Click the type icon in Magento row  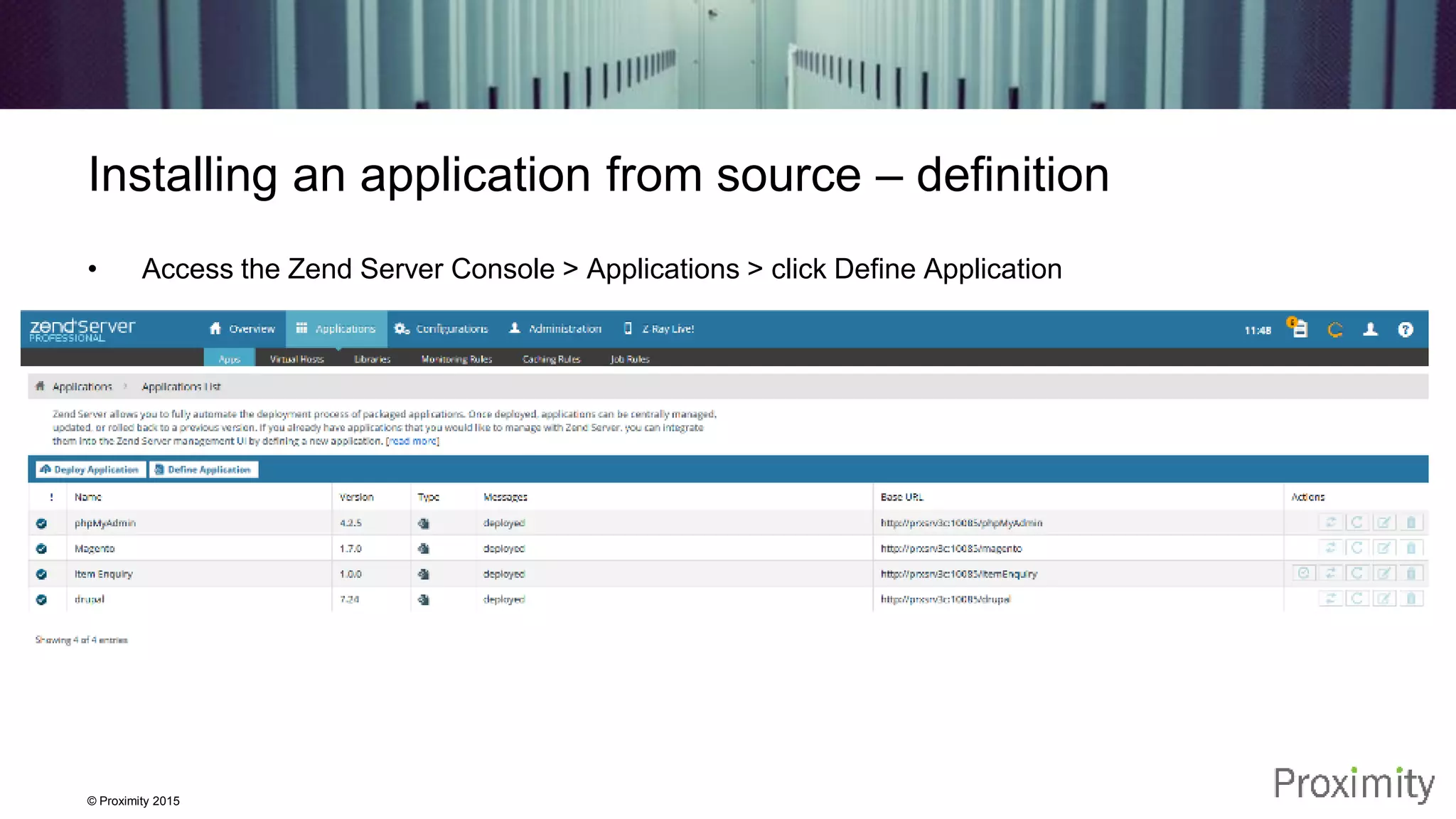424,549
